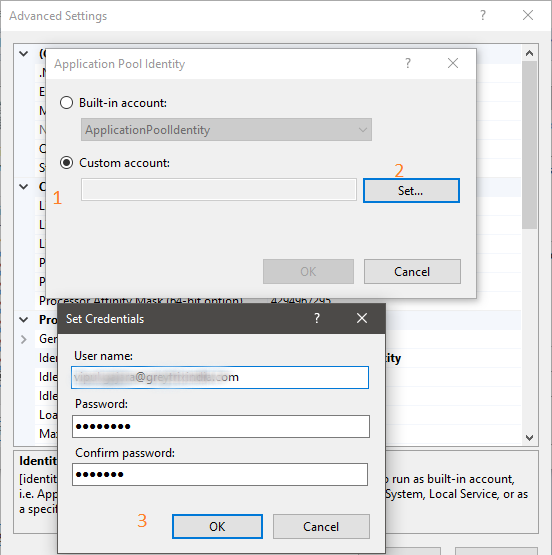
Task: Collapse the first (General) section chevron
Action: 24,54
